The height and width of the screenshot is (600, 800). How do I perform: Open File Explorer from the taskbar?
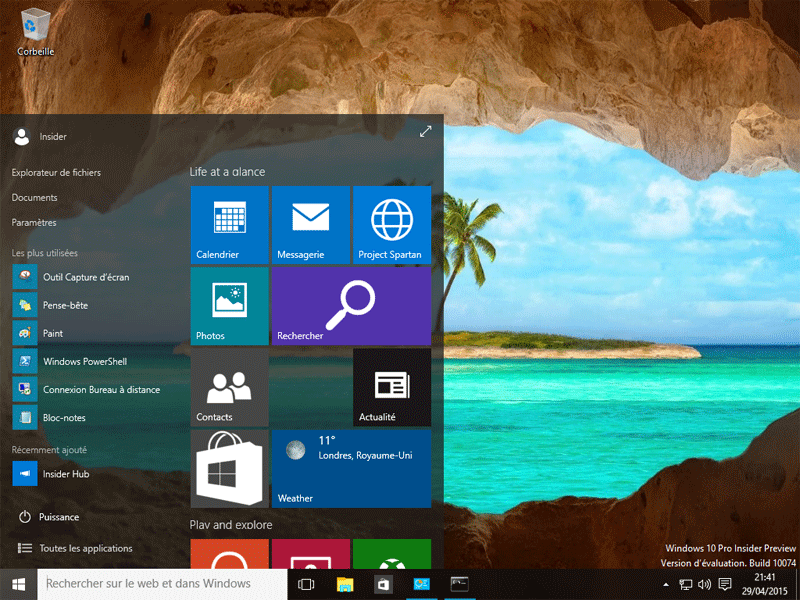pos(345,584)
